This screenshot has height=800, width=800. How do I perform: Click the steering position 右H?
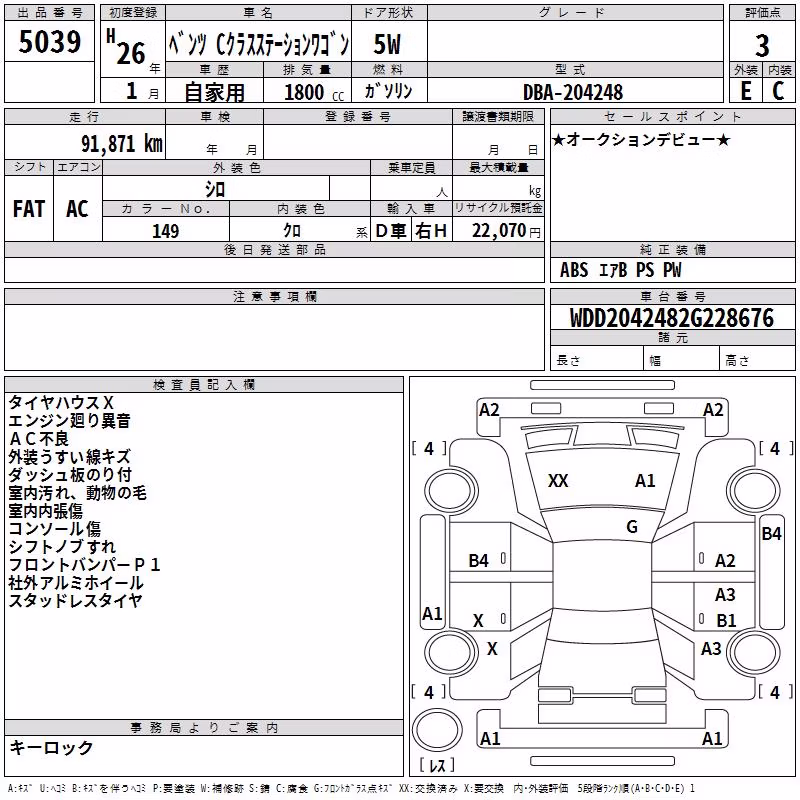(x=431, y=231)
